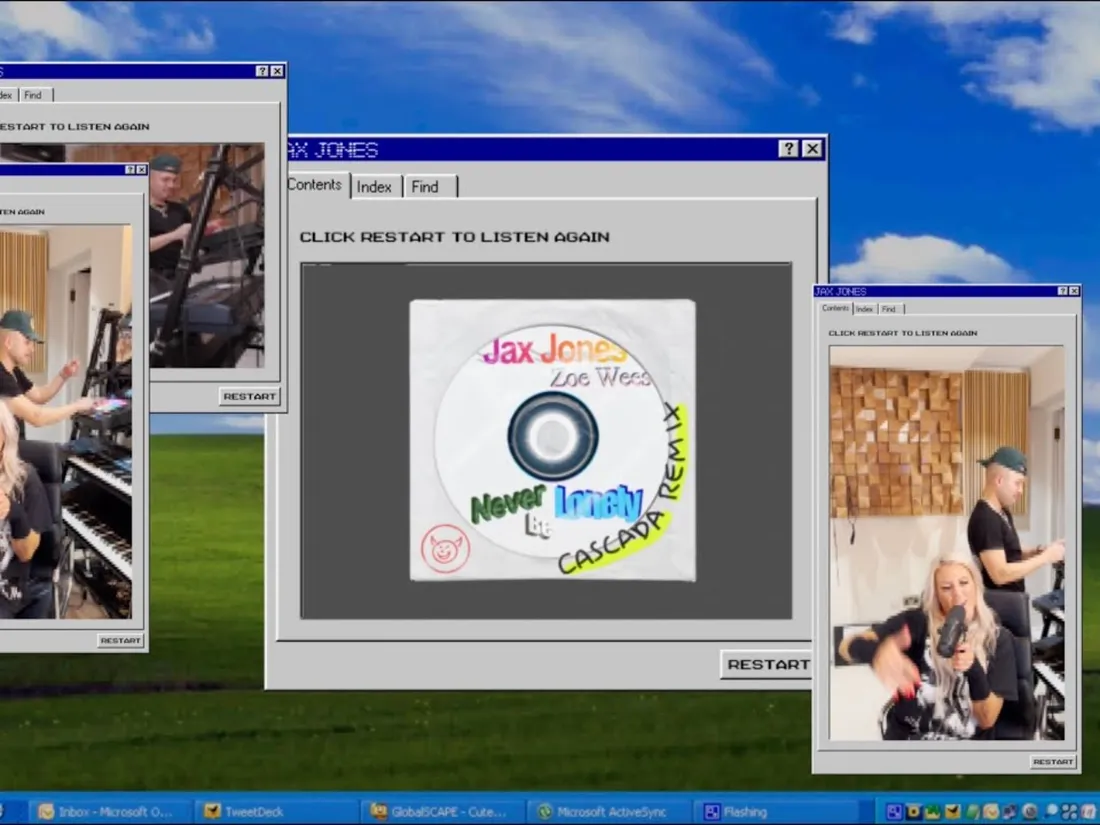Image resolution: width=1100 pixels, height=825 pixels.
Task: Click the piano photo in lower-left window
Action: (x=65, y=422)
